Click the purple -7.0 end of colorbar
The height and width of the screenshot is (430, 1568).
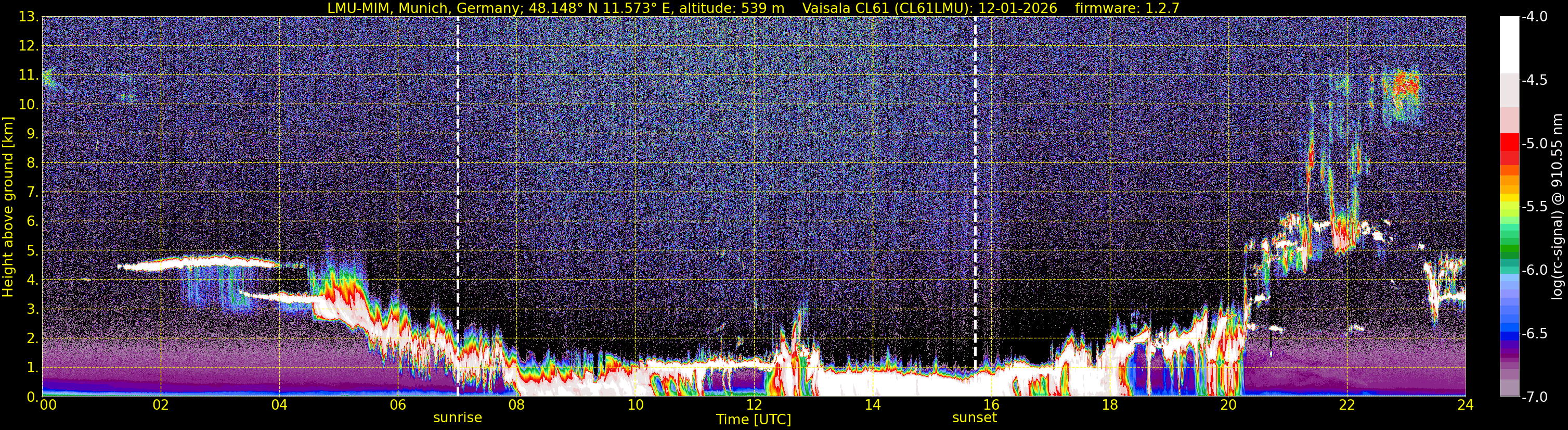[1510, 390]
